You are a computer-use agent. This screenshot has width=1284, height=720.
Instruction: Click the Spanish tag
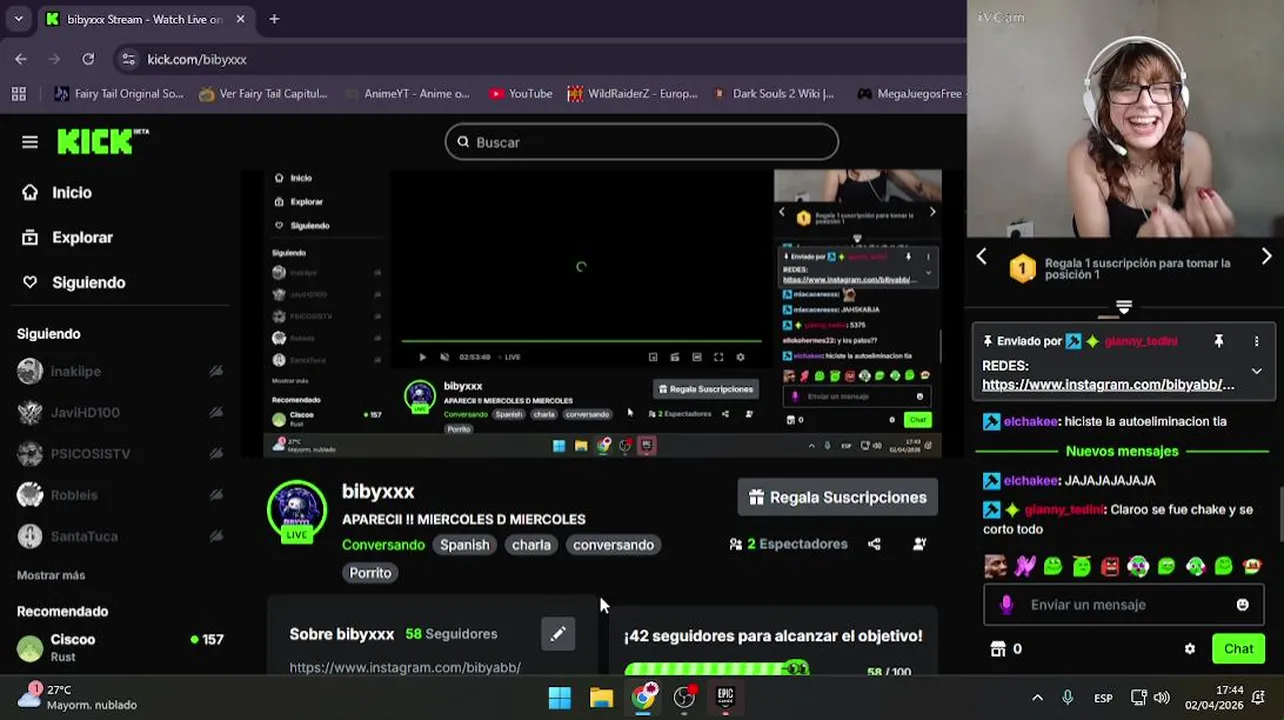(465, 545)
